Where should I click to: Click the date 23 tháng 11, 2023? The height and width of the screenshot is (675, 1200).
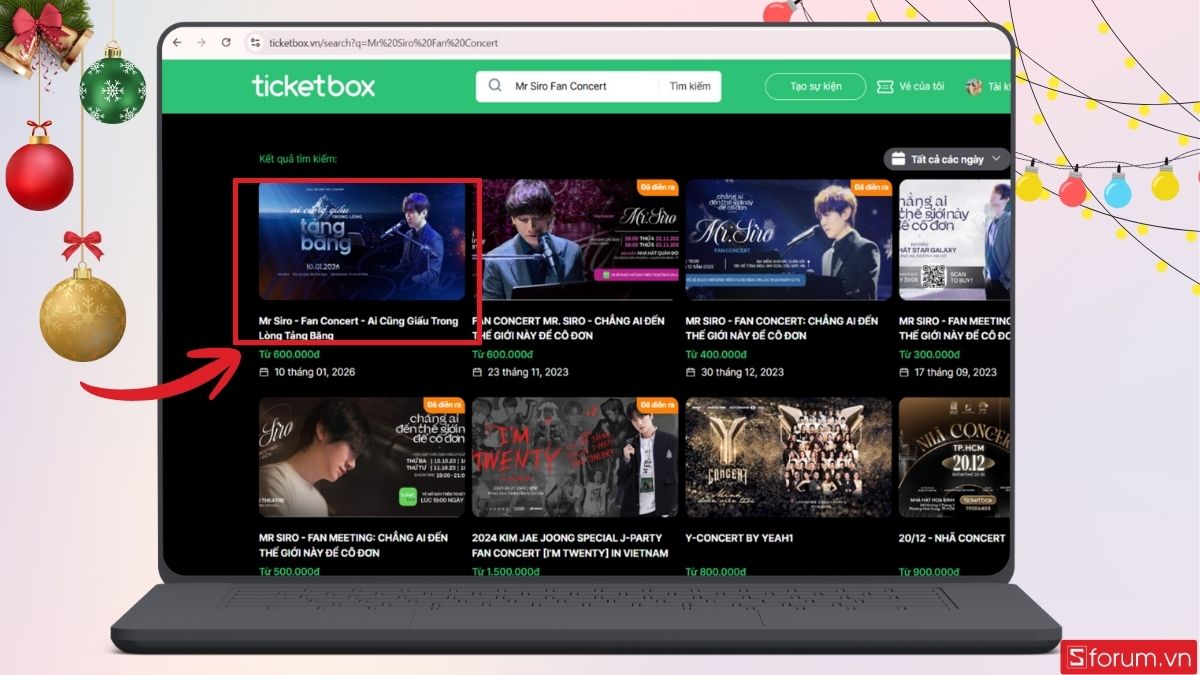528,372
